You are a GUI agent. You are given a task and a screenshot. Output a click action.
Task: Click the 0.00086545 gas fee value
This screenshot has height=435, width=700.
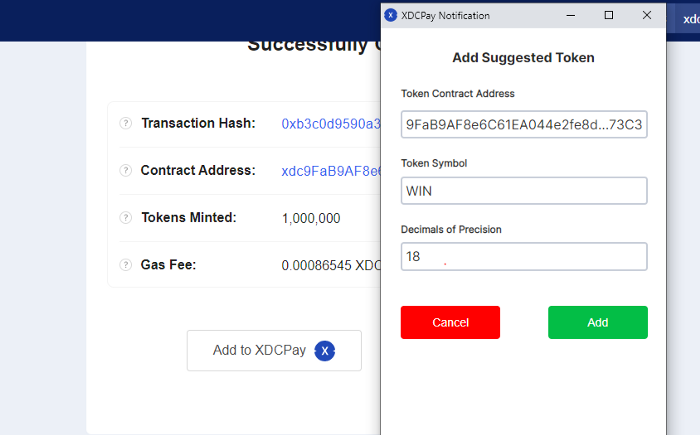331,265
